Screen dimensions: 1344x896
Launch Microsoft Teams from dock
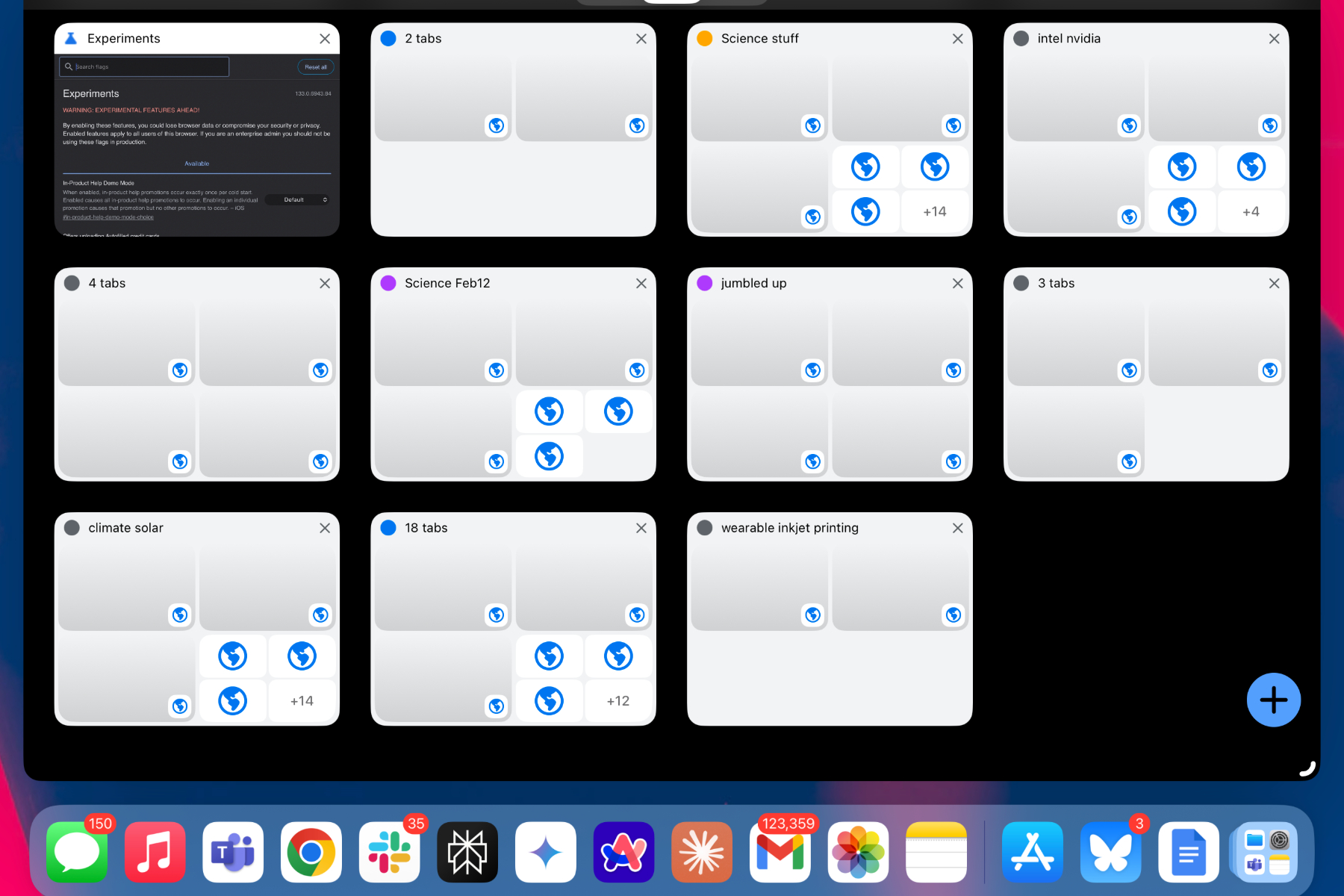[233, 852]
